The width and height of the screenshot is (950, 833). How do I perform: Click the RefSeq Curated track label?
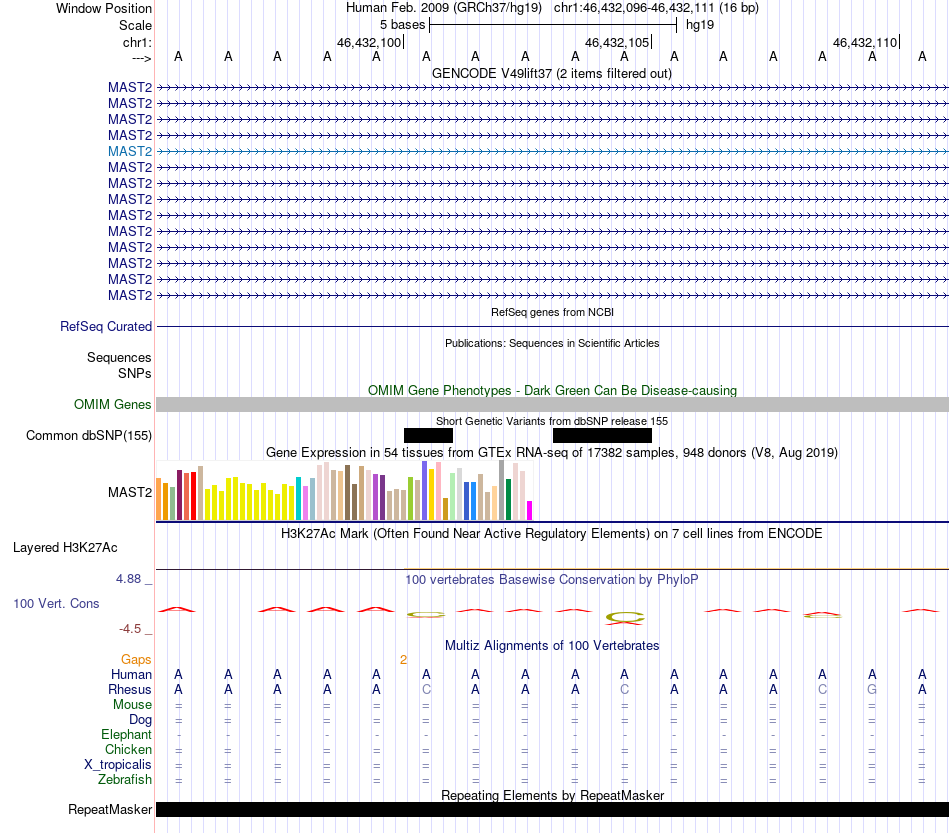[106, 327]
